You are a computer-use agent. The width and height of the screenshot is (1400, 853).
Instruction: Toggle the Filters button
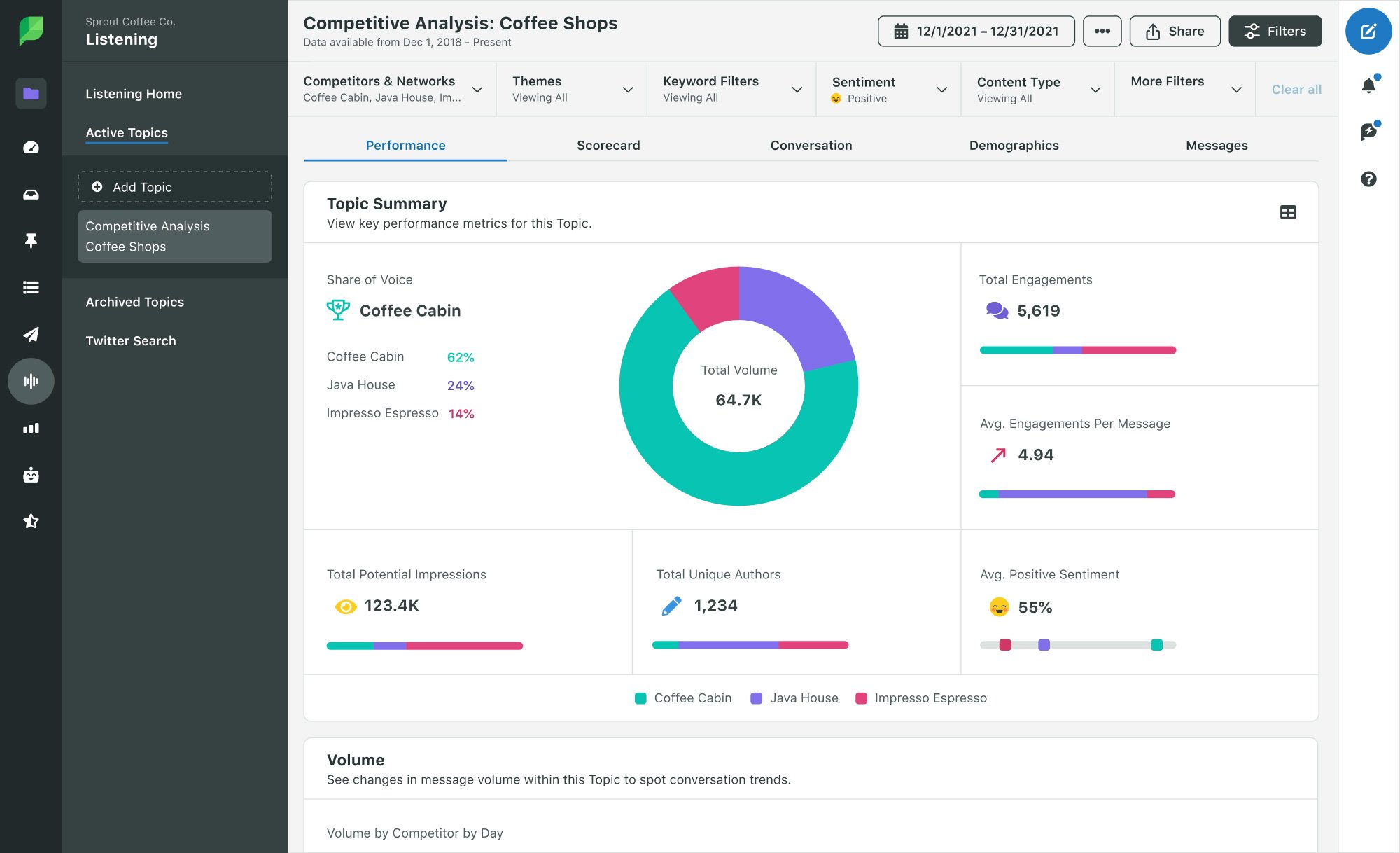(1275, 31)
